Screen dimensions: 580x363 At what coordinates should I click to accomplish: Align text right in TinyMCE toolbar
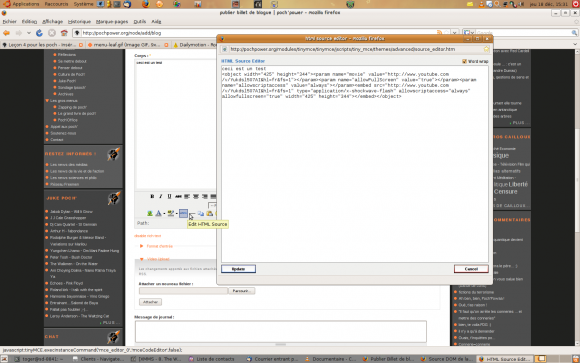click(x=205, y=196)
